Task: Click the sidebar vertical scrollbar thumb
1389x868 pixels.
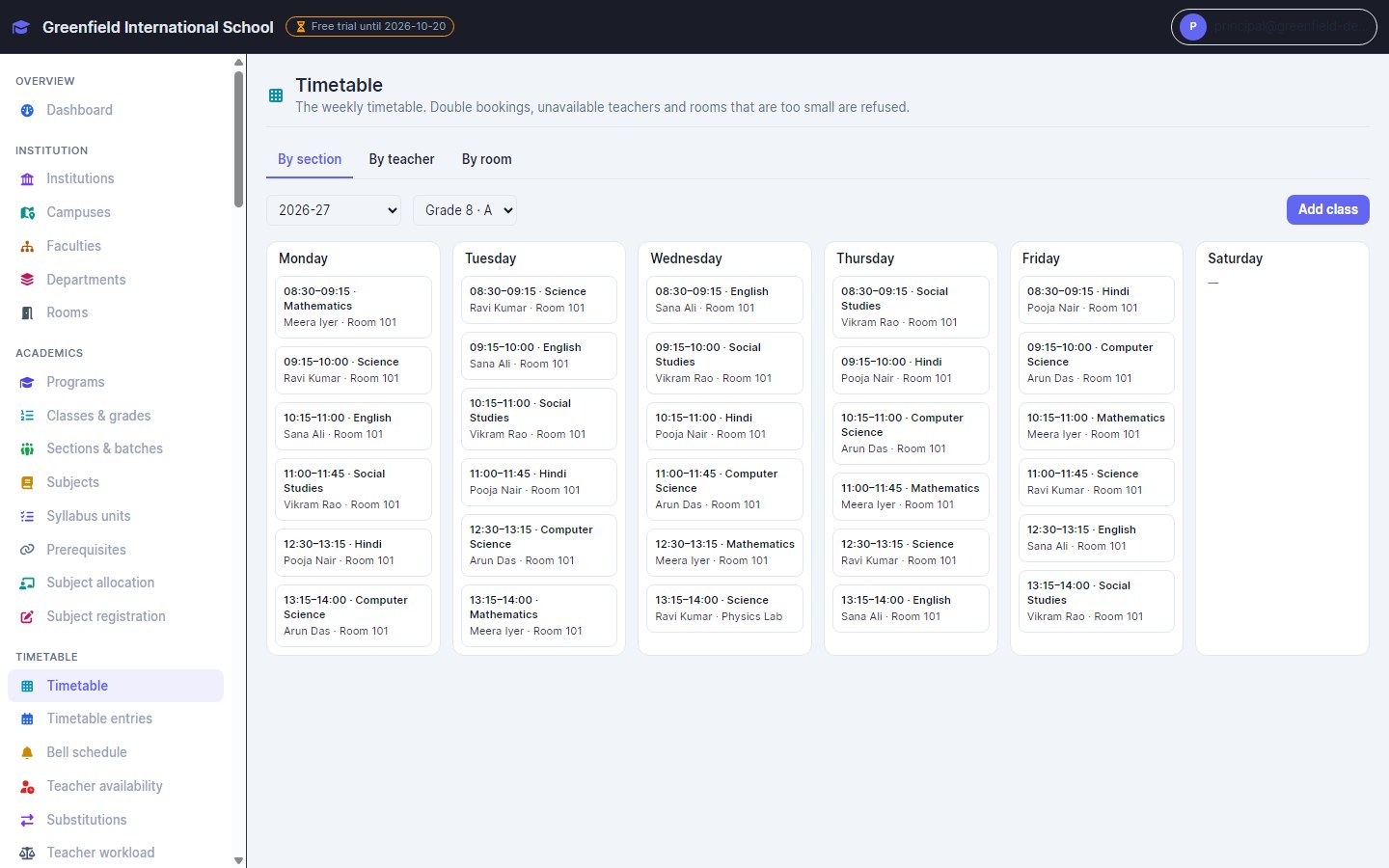Action: pyautogui.click(x=239, y=138)
